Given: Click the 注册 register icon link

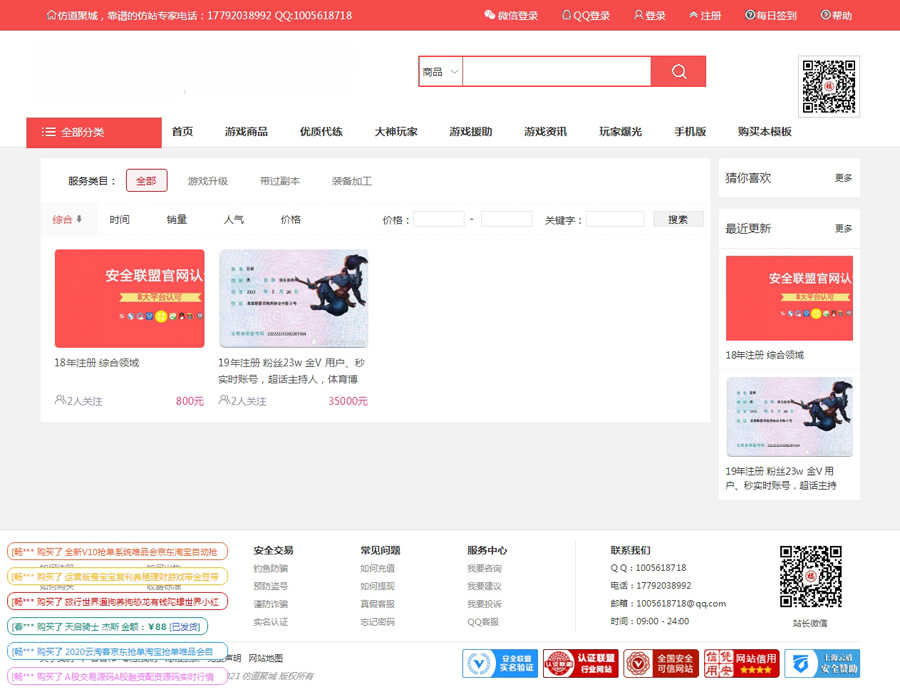Looking at the screenshot, I should 694,15.
